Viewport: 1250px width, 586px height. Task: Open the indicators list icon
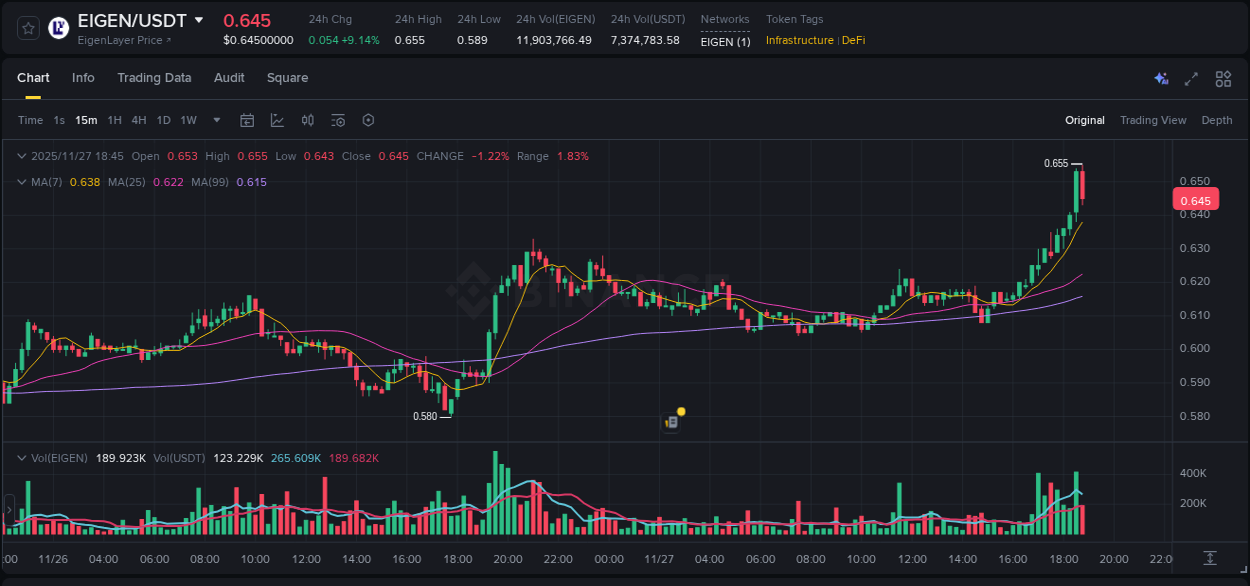point(338,120)
